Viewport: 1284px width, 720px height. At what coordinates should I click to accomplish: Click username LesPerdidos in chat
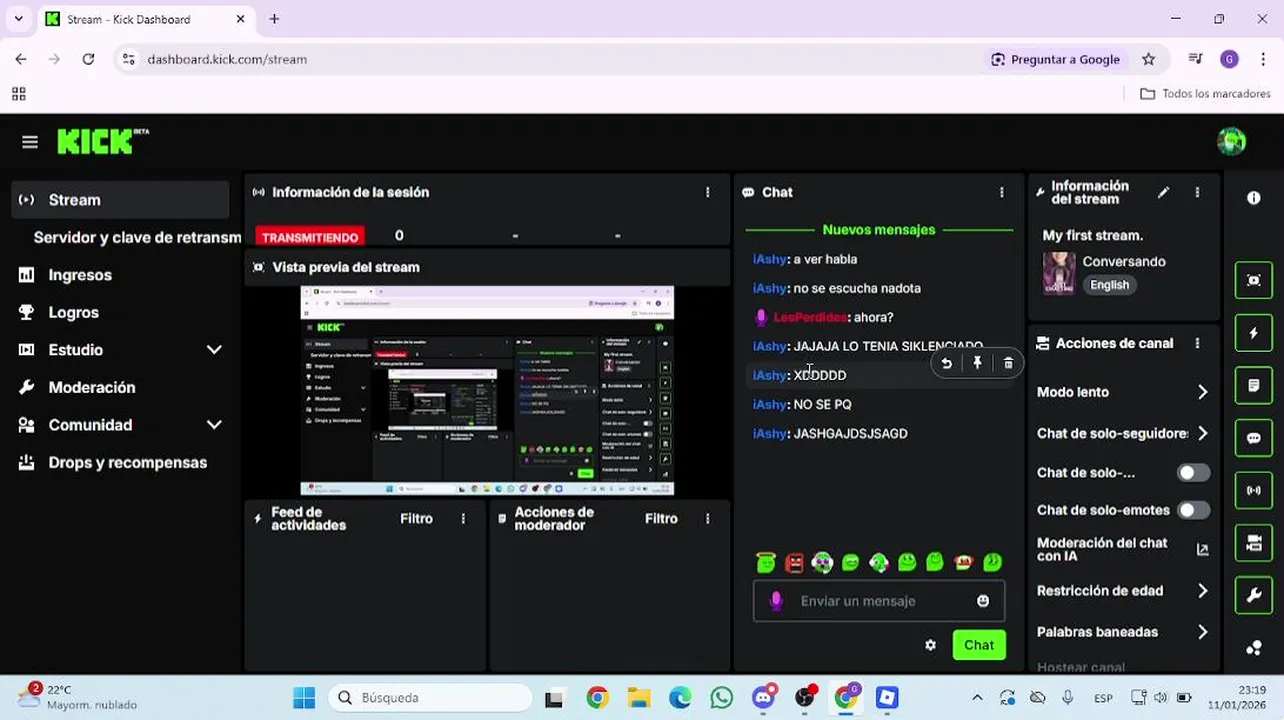[810, 317]
